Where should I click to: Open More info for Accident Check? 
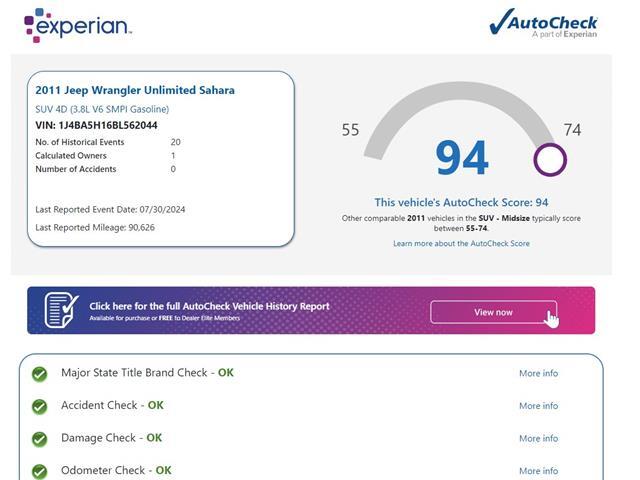(538, 406)
